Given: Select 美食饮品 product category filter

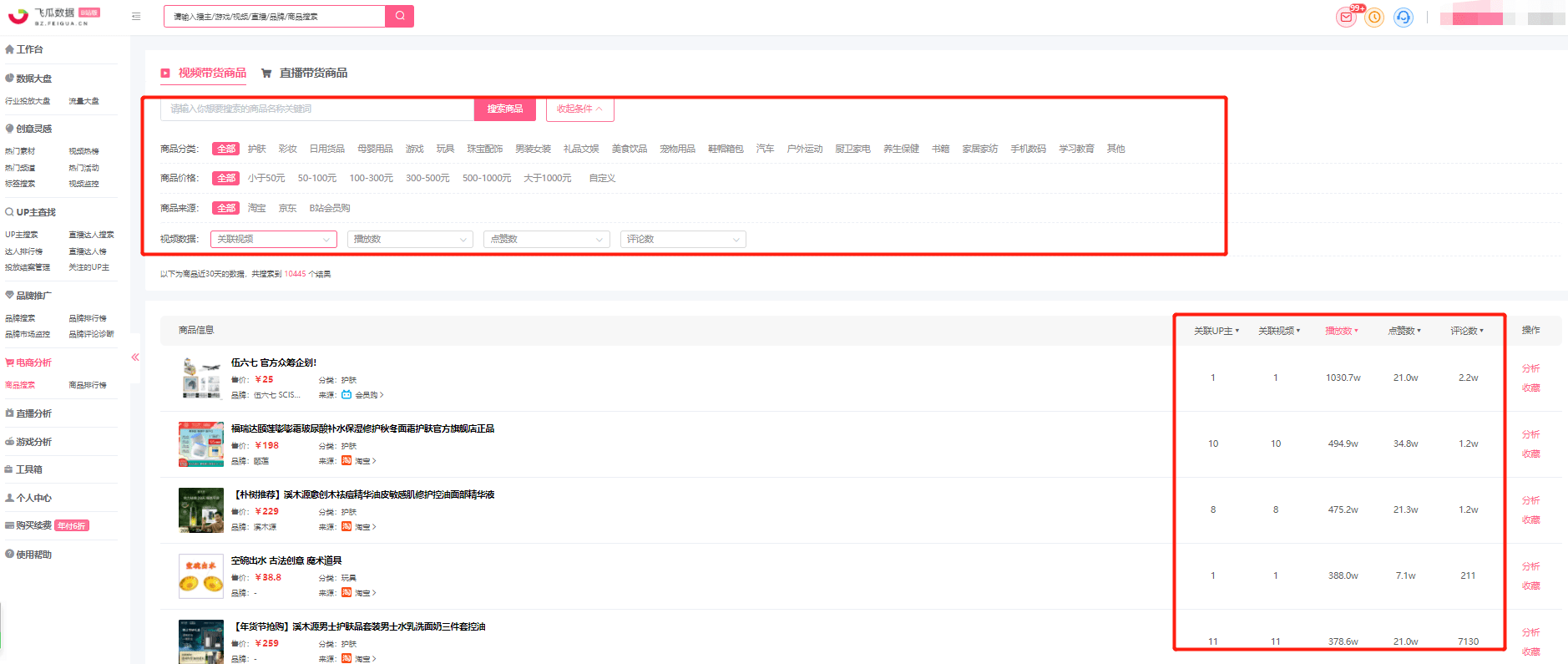Looking at the screenshot, I should [630, 149].
